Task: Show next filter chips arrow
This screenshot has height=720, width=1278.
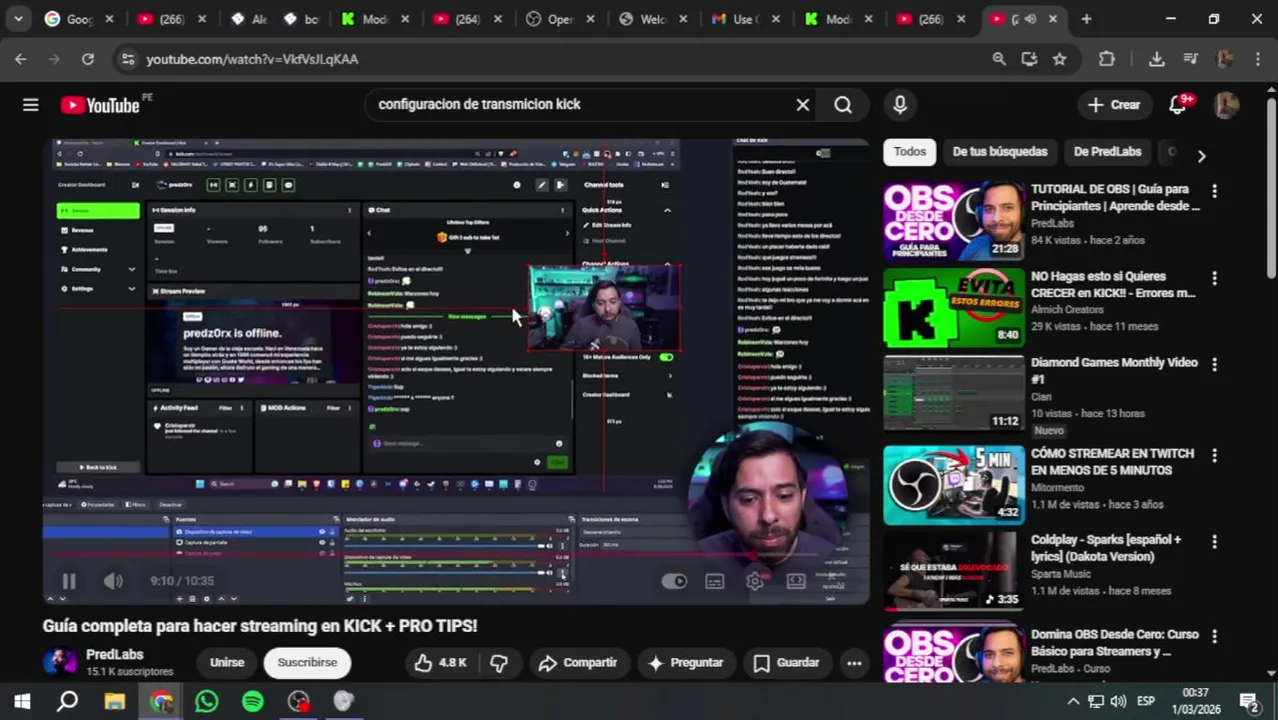Action: click(x=1201, y=156)
